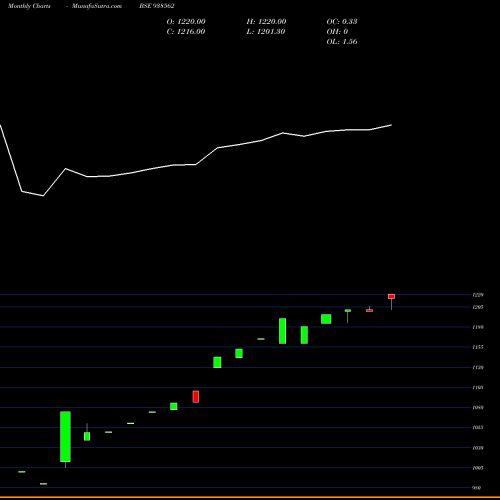Select the 'OL: 1.56' reading

[342, 42]
